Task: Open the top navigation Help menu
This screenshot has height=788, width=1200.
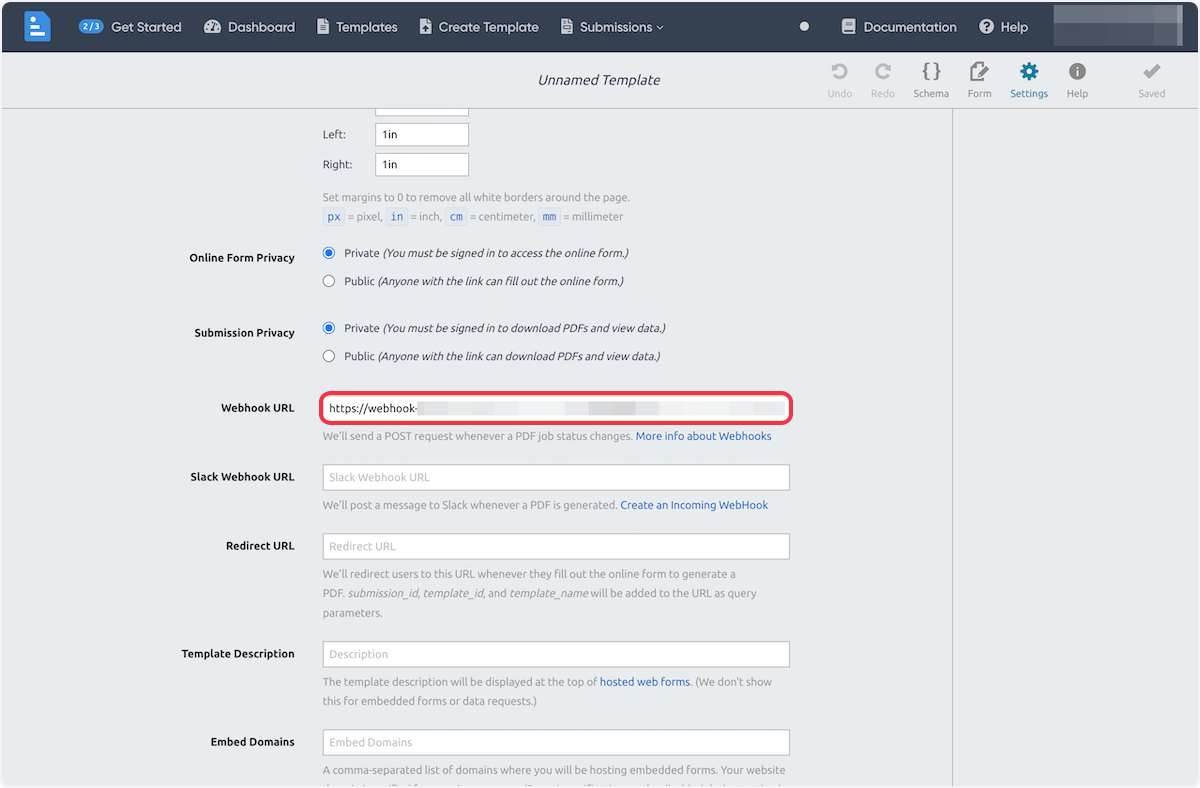Action: pos(1003,27)
